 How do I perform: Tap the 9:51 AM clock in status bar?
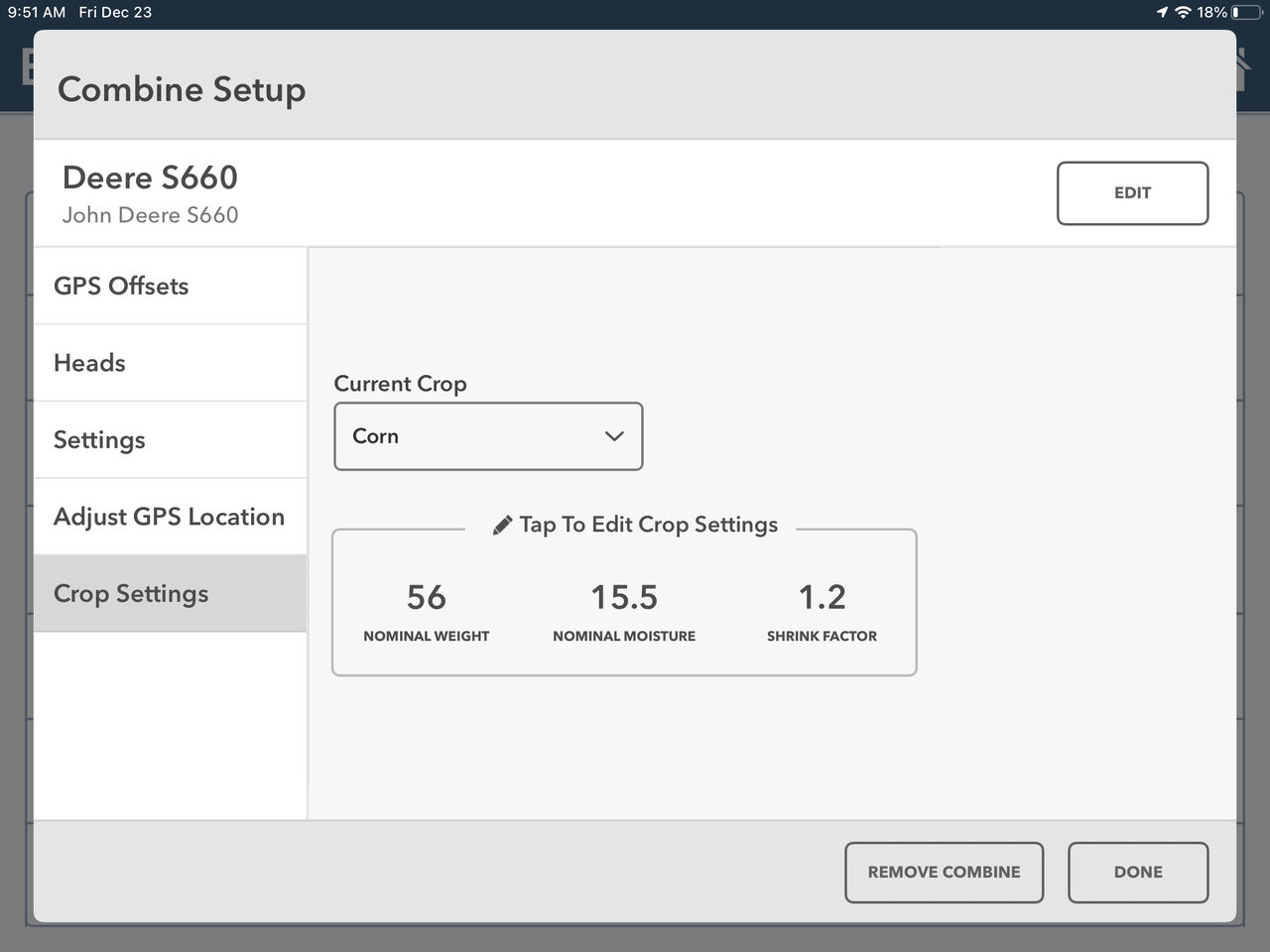click(x=37, y=12)
